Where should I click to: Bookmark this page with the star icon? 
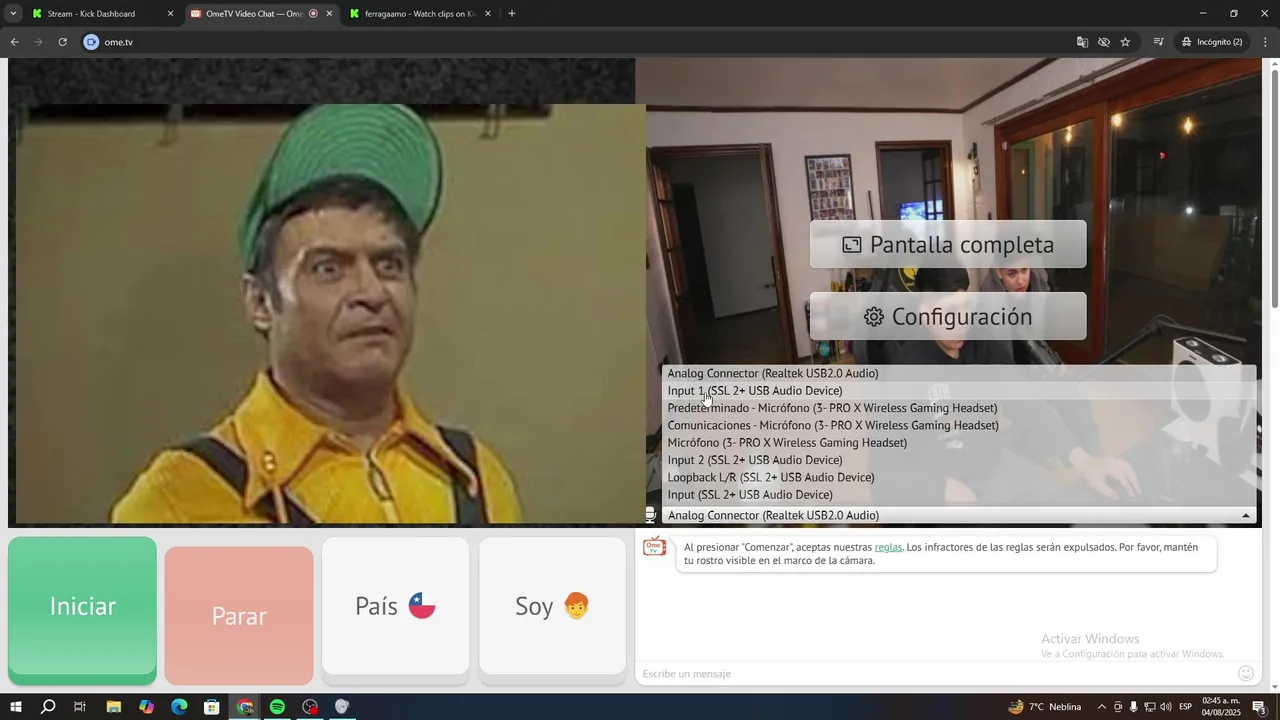click(x=1125, y=42)
